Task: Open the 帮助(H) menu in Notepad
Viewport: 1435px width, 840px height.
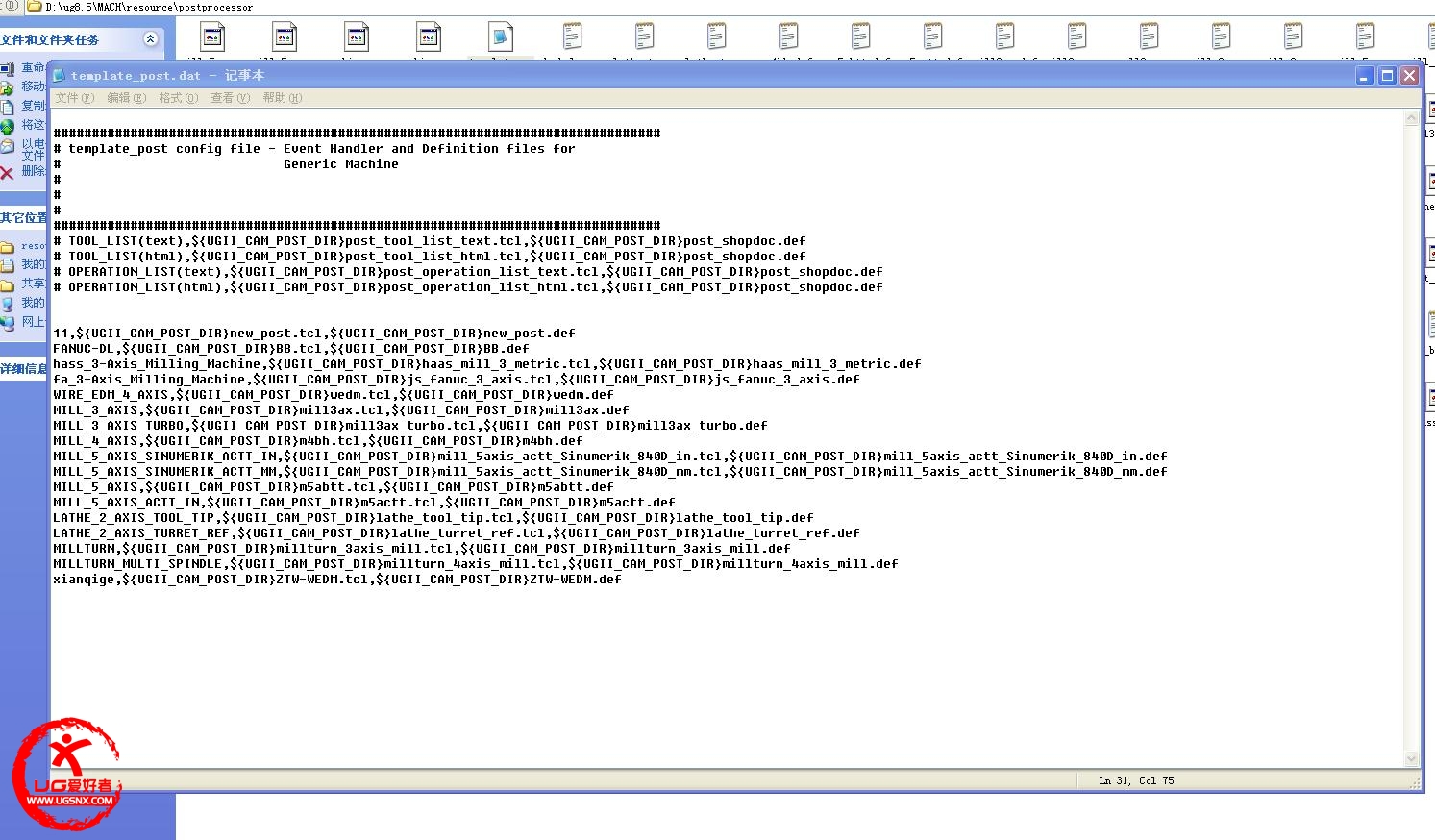Action: [282, 98]
